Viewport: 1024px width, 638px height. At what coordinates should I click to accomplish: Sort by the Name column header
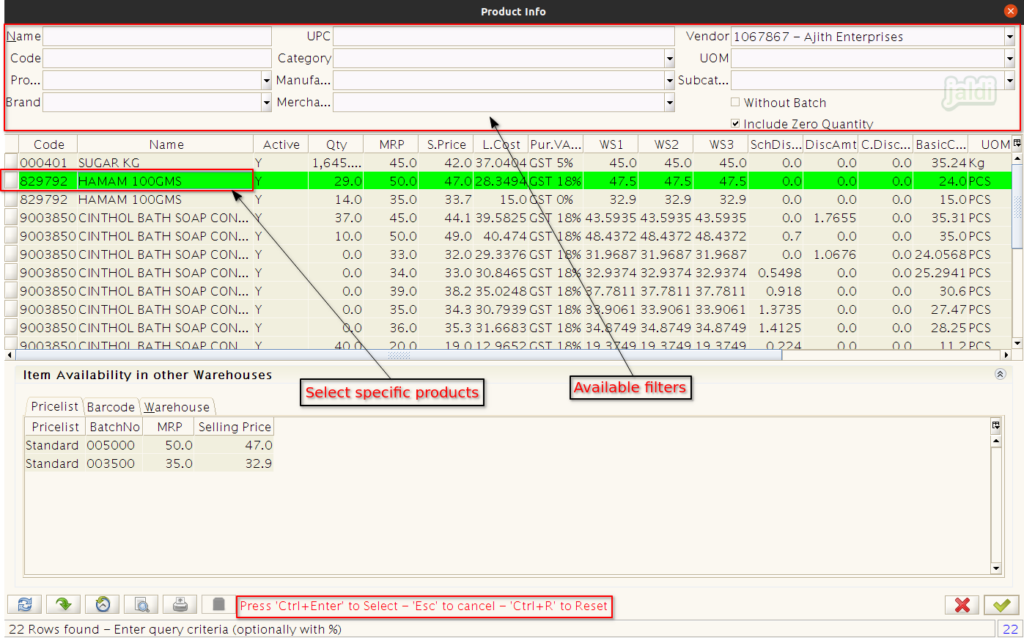[166, 144]
